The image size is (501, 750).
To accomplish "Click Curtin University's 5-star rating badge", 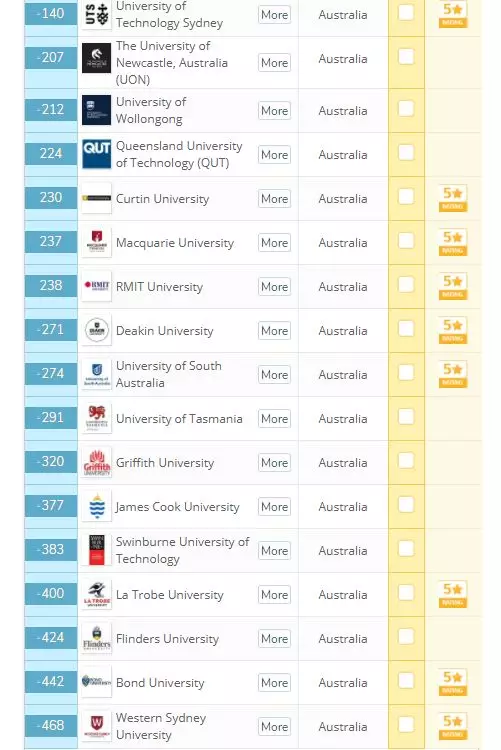I will tap(453, 199).
